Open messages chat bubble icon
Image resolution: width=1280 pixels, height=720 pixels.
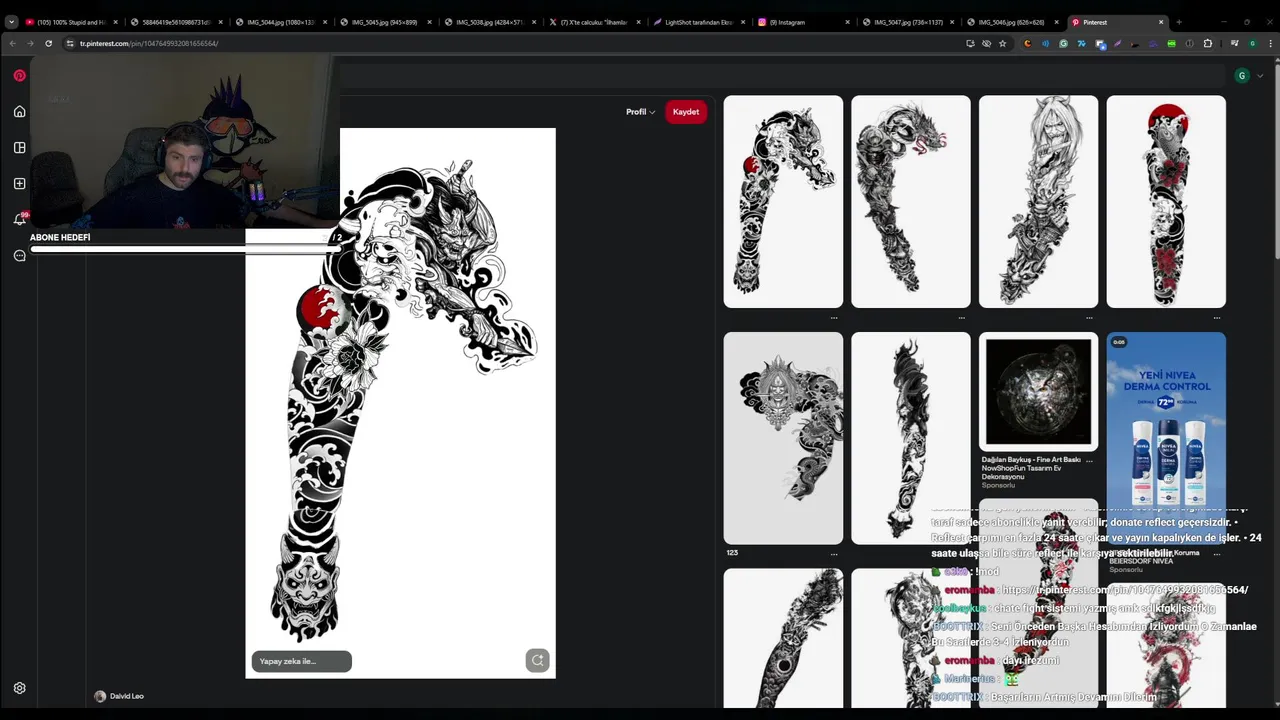(19, 255)
